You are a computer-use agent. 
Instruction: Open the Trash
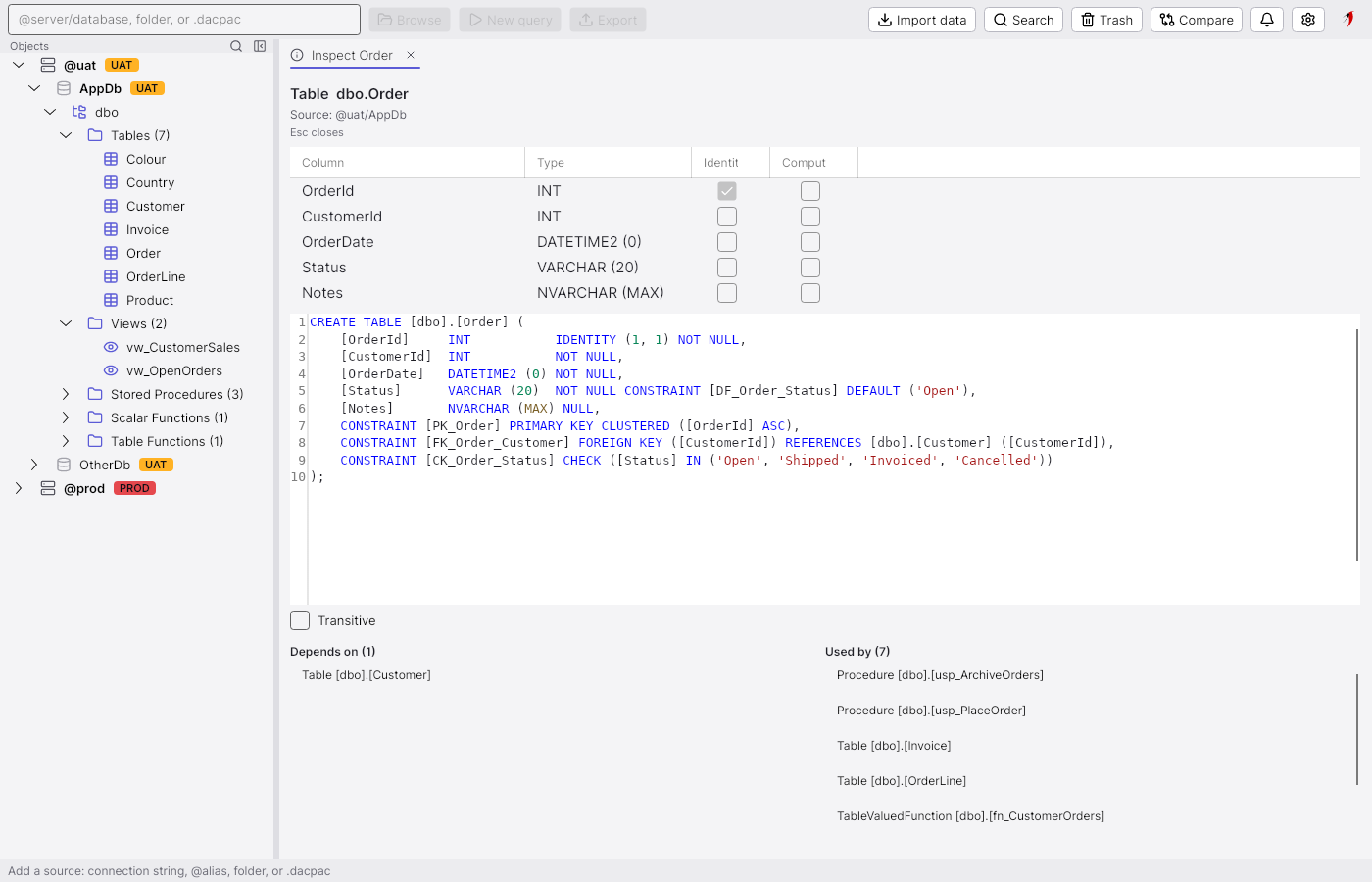click(x=1106, y=20)
